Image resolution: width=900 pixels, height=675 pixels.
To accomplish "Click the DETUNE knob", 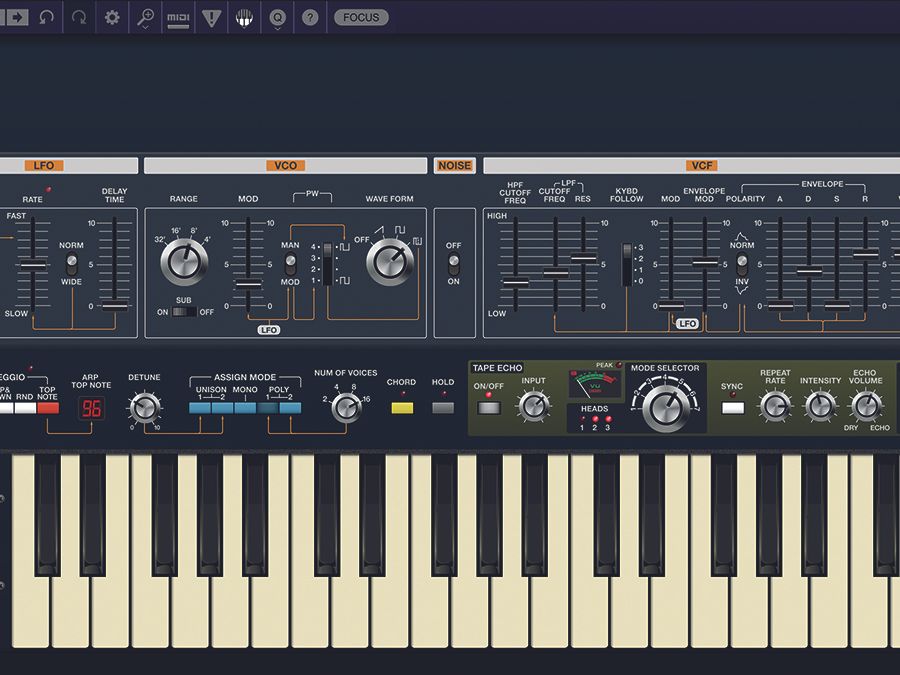I will 144,408.
